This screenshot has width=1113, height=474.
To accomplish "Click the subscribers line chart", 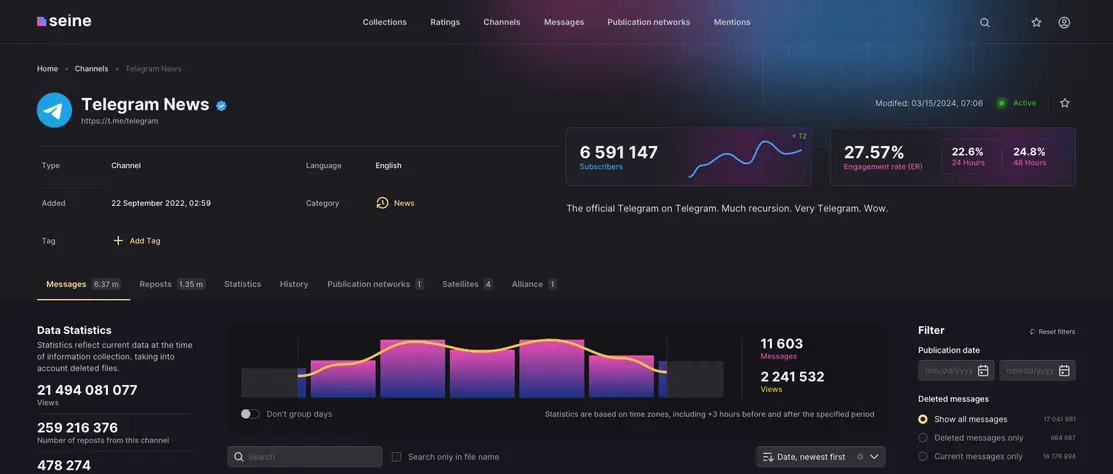I will 745,158.
